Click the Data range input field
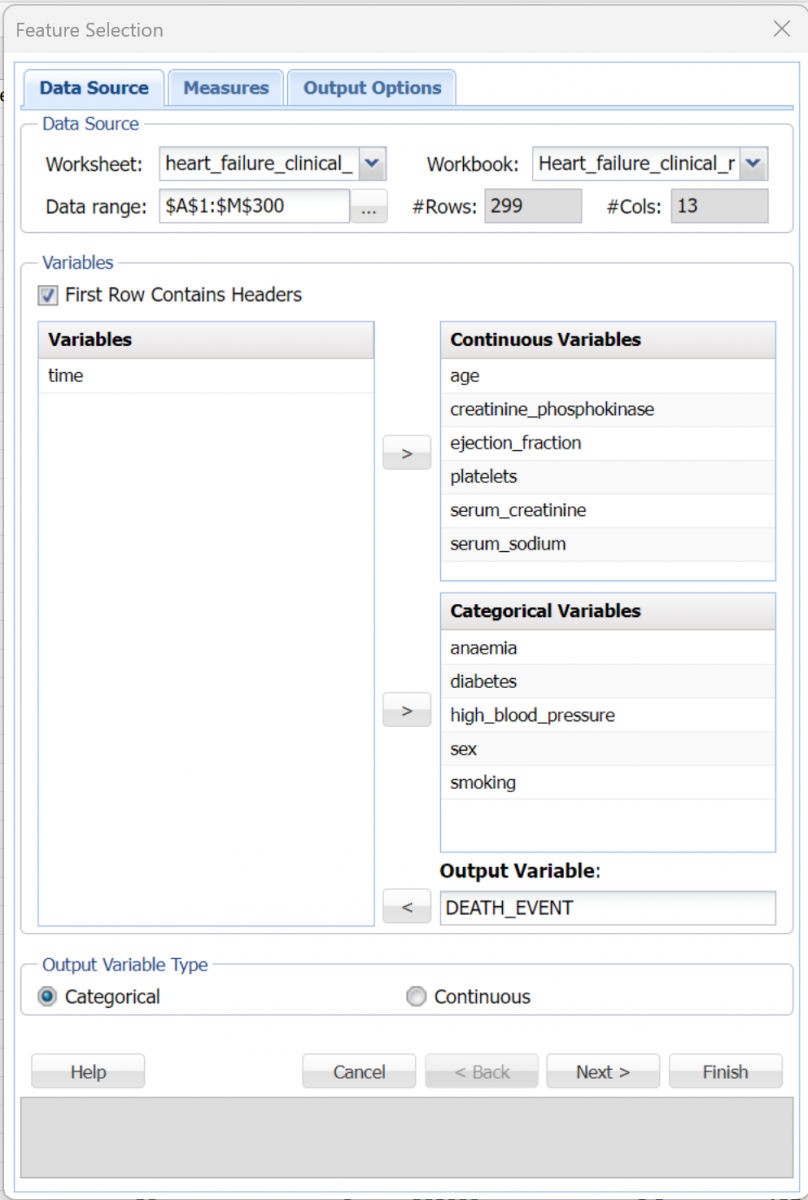The width and height of the screenshot is (808, 1200). click(254, 207)
